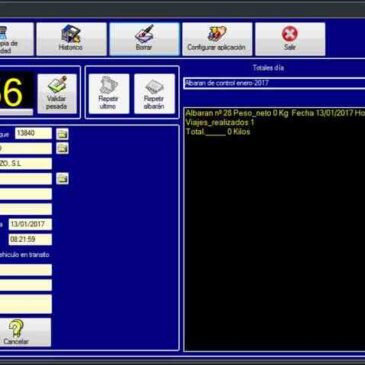
Task: Click Validar pesada to confirm weight
Action: [x=57, y=94]
